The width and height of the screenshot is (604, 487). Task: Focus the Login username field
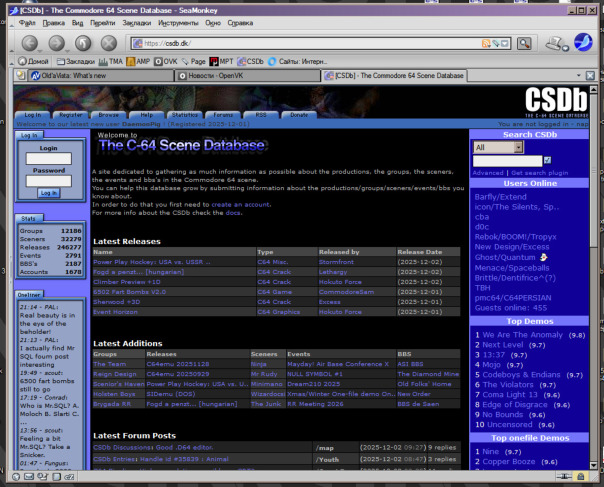pyautogui.click(x=49, y=159)
